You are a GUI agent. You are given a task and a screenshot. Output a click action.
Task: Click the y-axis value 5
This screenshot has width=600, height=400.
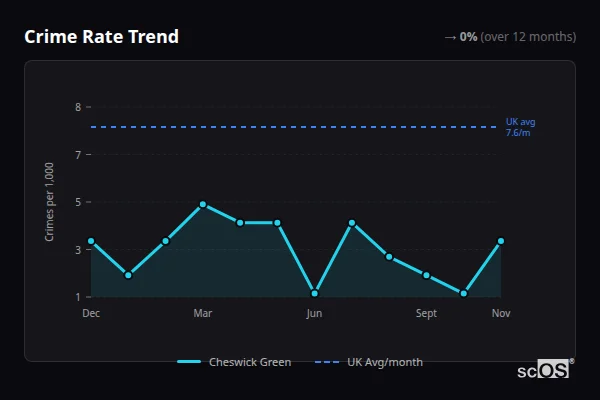click(78, 202)
